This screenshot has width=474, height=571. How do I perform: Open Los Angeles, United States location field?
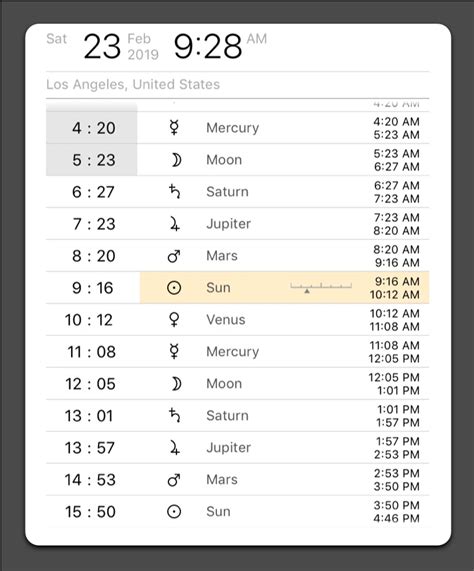pyautogui.click(x=133, y=84)
